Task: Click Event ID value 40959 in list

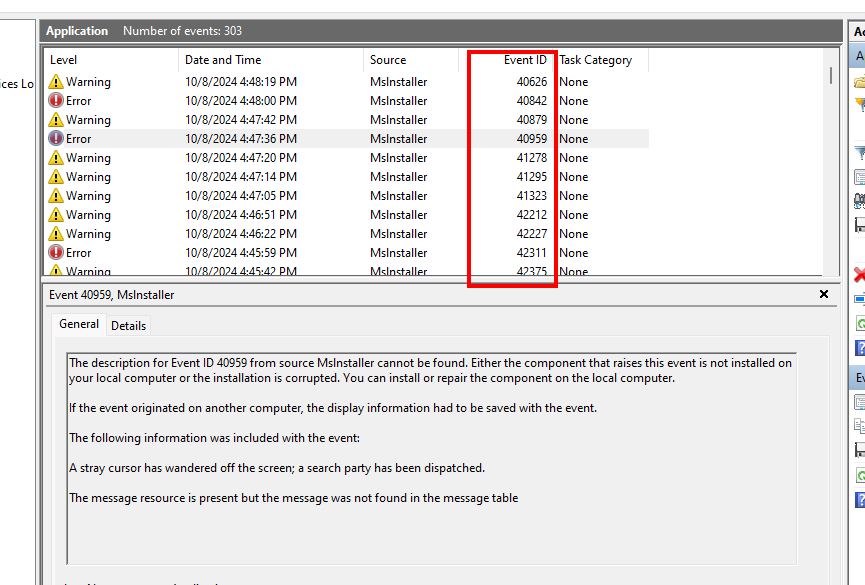Action: pyautogui.click(x=532, y=139)
